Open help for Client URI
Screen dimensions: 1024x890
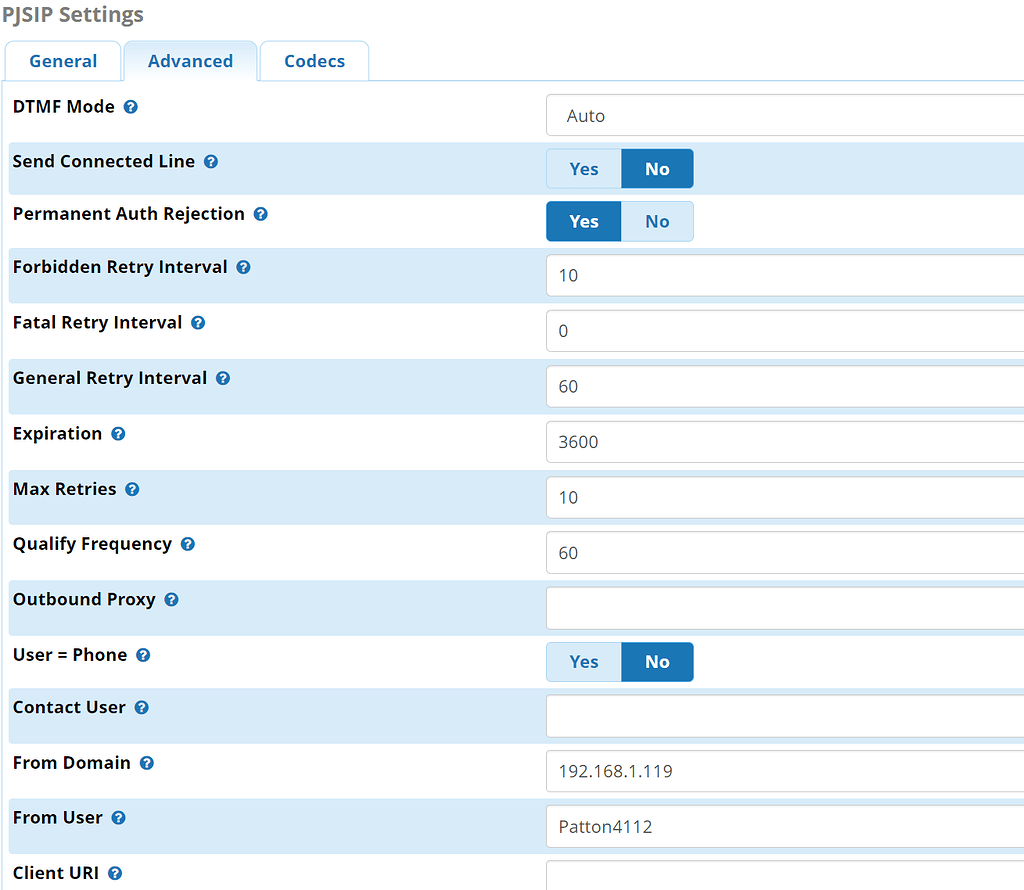click(x=115, y=872)
